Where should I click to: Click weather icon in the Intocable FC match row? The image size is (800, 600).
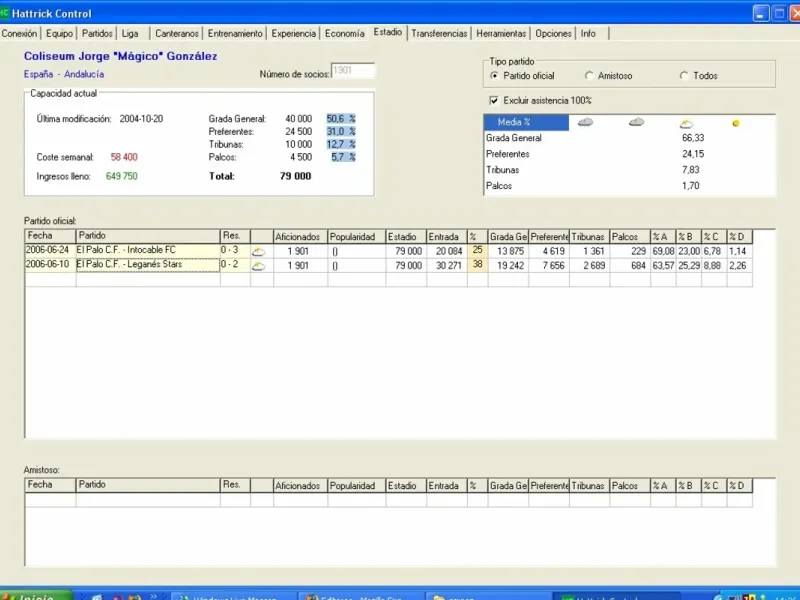259,252
